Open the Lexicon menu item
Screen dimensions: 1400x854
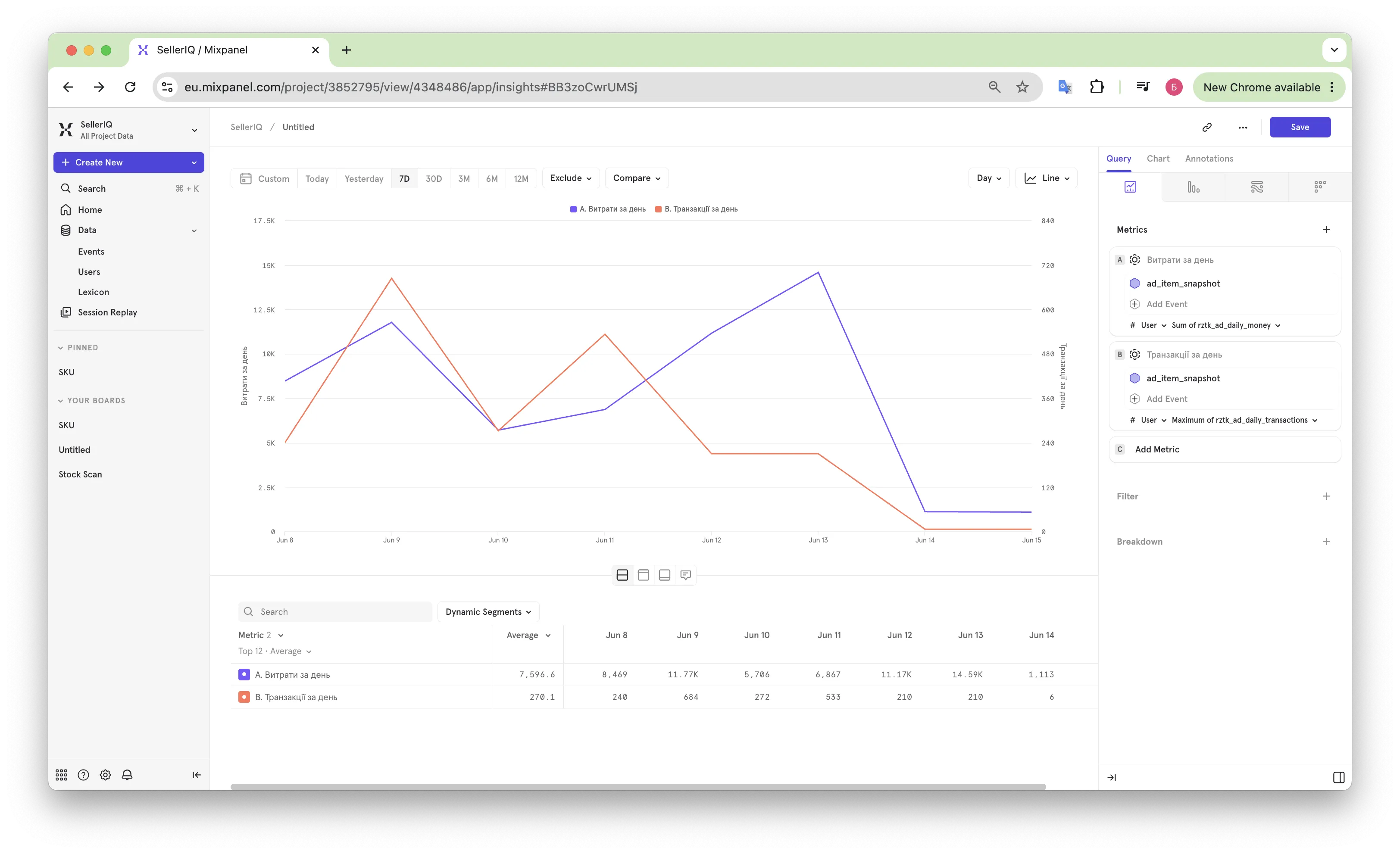(93, 292)
